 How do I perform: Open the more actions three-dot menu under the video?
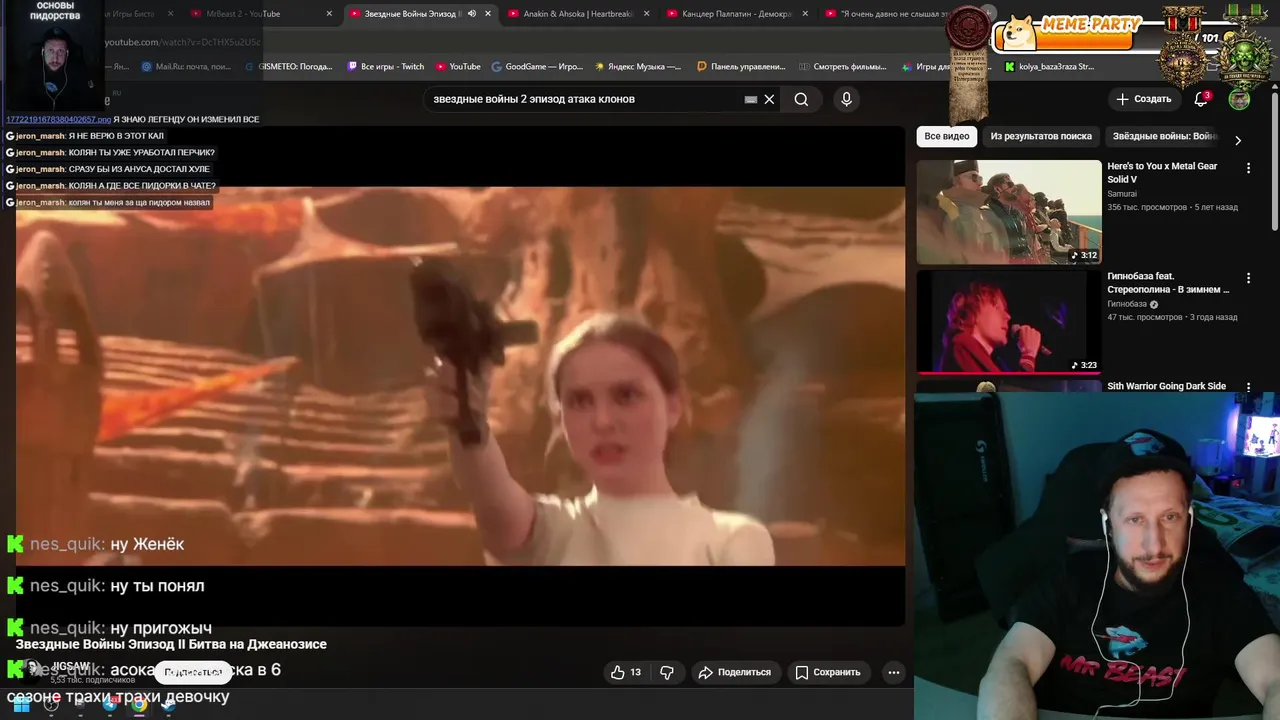click(894, 672)
